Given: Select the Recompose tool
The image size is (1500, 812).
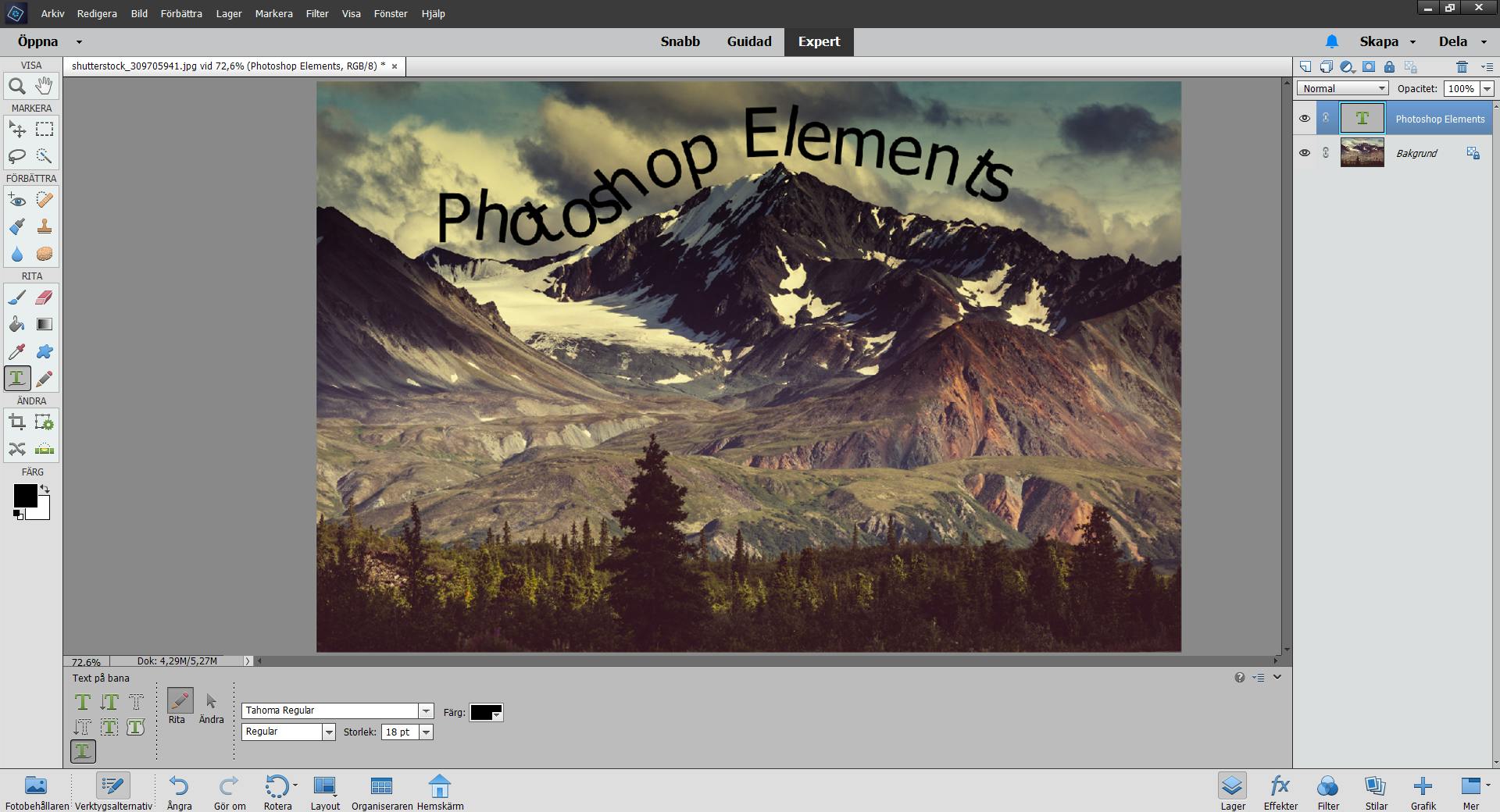Looking at the screenshot, I should [45, 422].
